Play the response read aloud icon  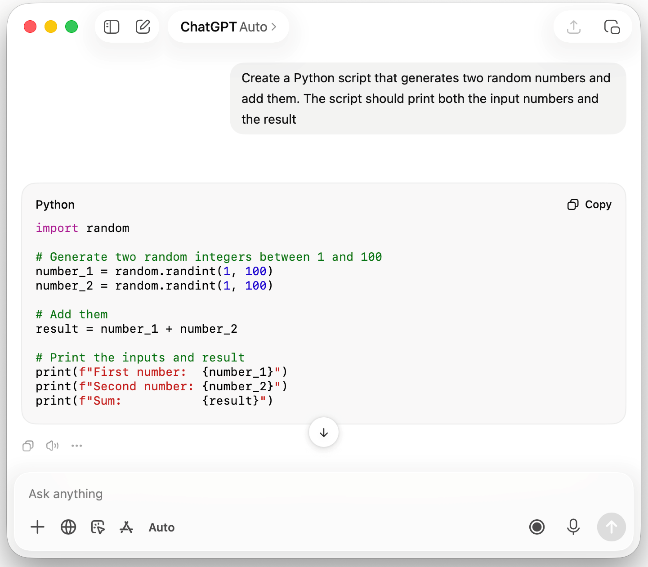point(52,446)
